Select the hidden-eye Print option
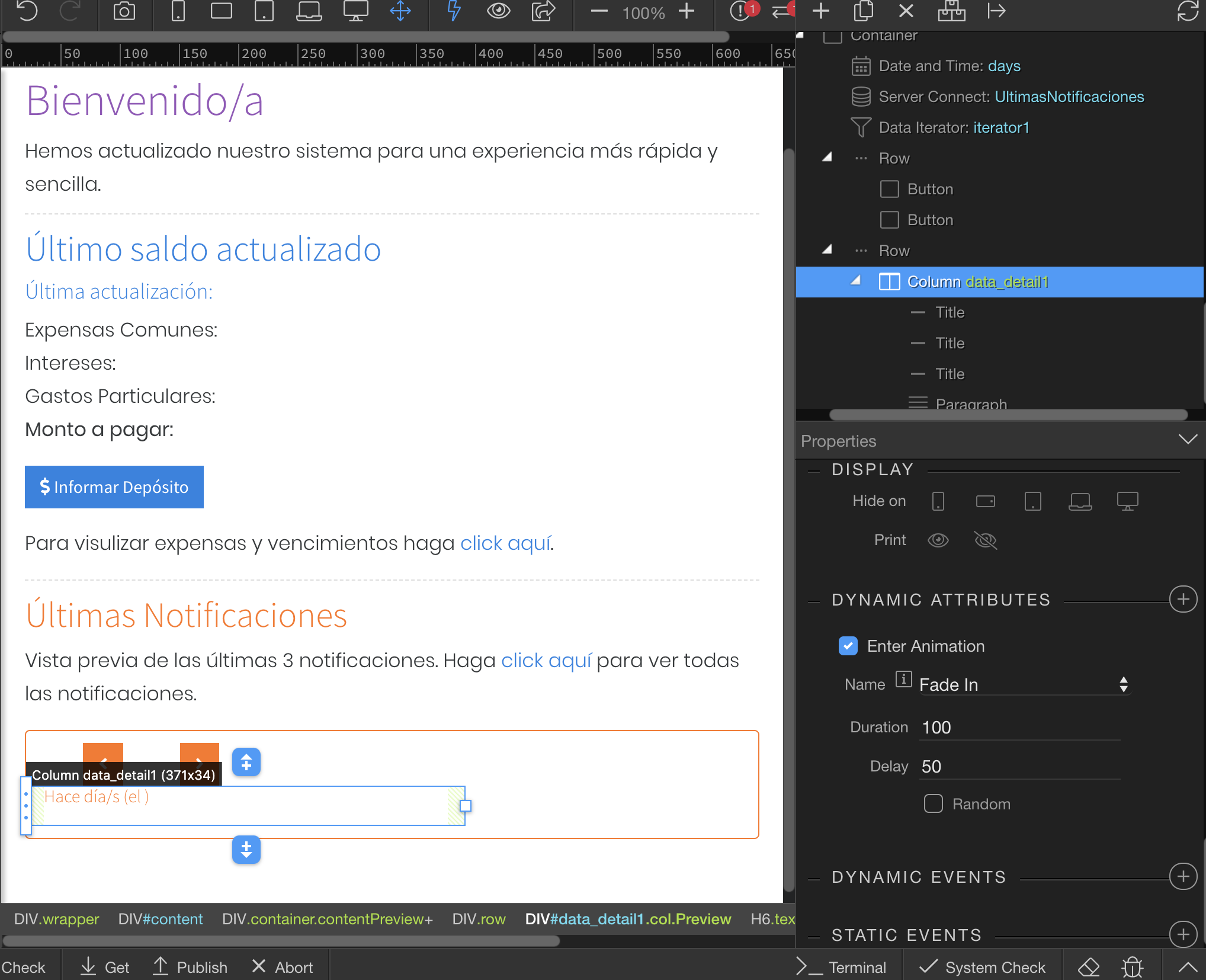This screenshot has width=1206, height=980. (985, 540)
